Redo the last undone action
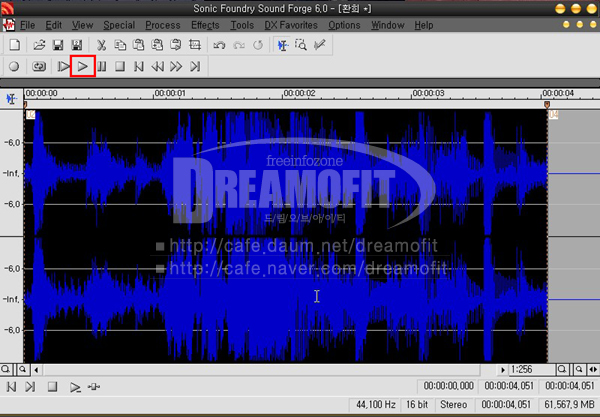 (239, 45)
